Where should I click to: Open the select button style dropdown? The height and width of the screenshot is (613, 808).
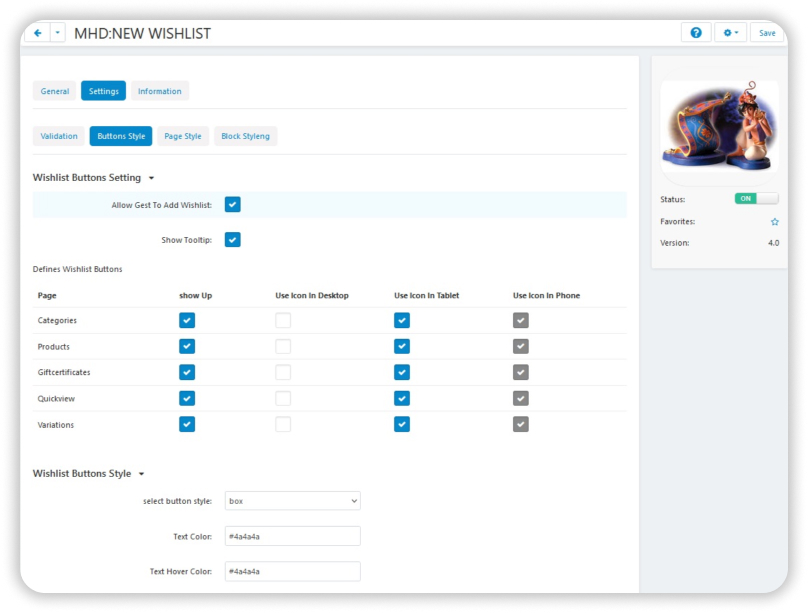click(292, 501)
